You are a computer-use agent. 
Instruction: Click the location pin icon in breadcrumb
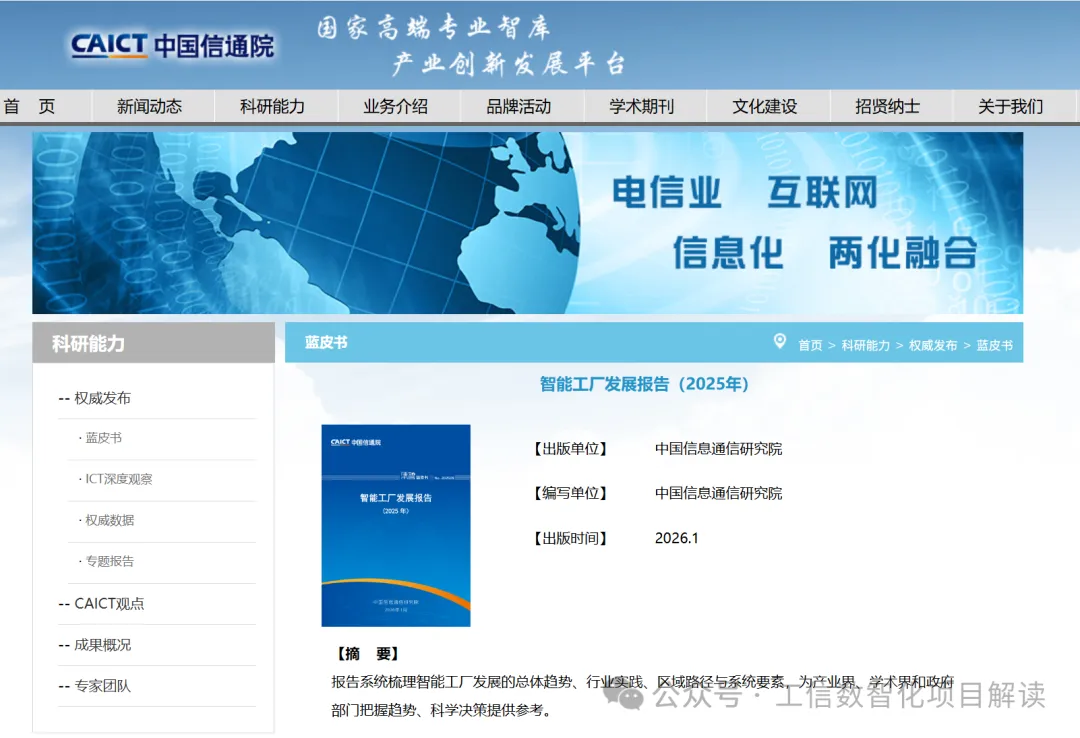pos(780,341)
